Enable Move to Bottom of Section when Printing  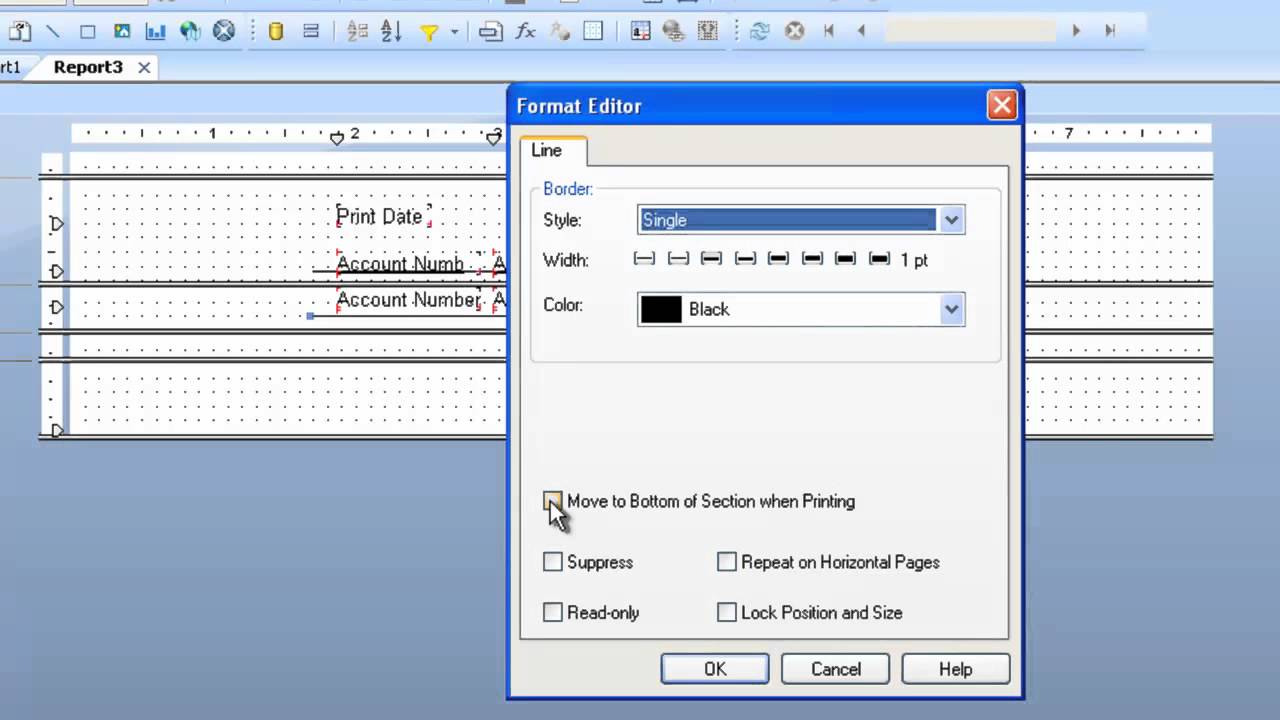coord(553,501)
